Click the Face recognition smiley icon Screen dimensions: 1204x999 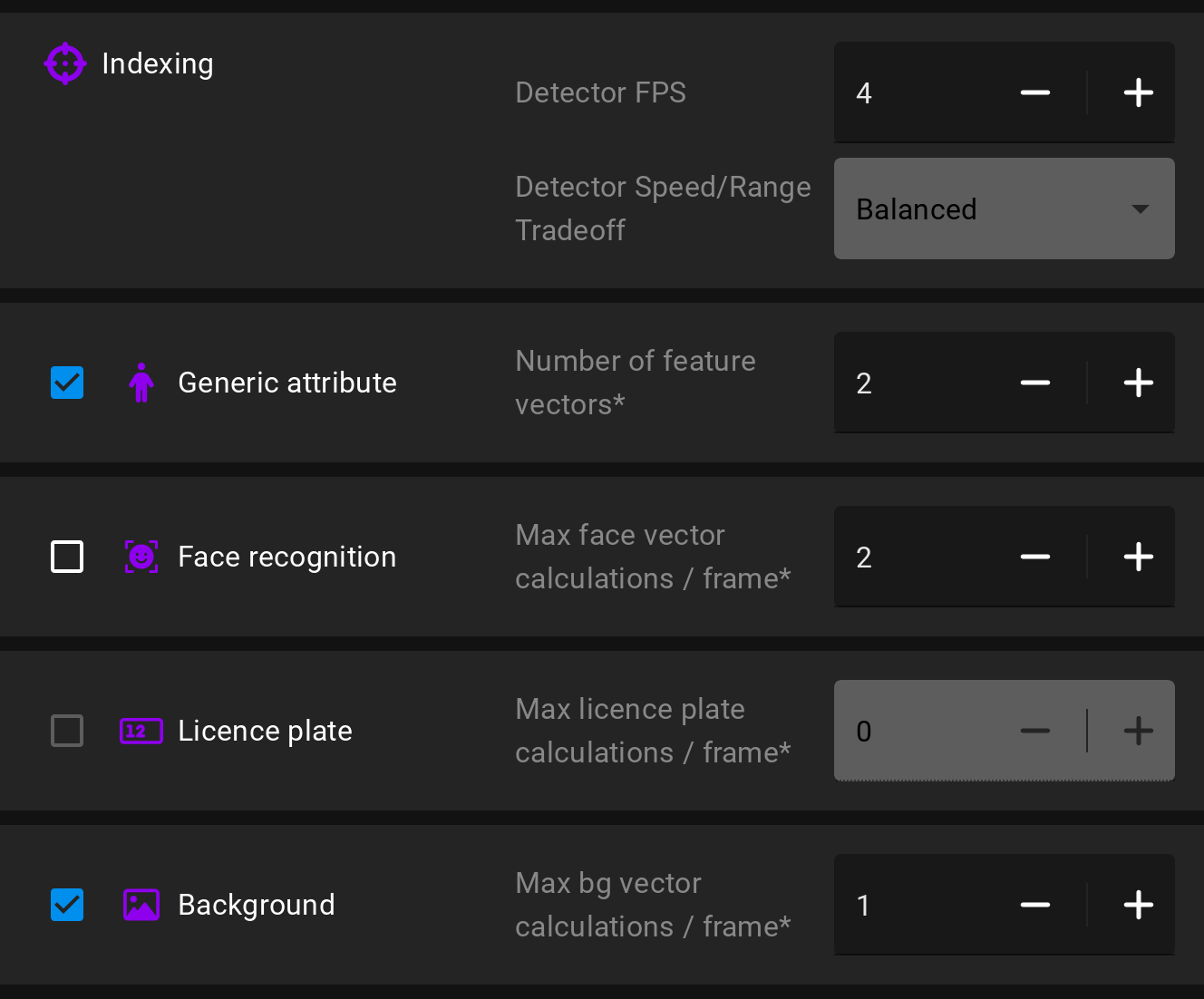click(141, 557)
